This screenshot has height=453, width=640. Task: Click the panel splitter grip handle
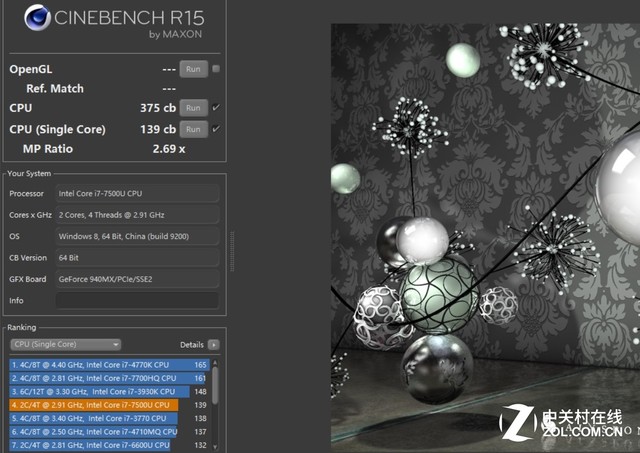pos(232,251)
